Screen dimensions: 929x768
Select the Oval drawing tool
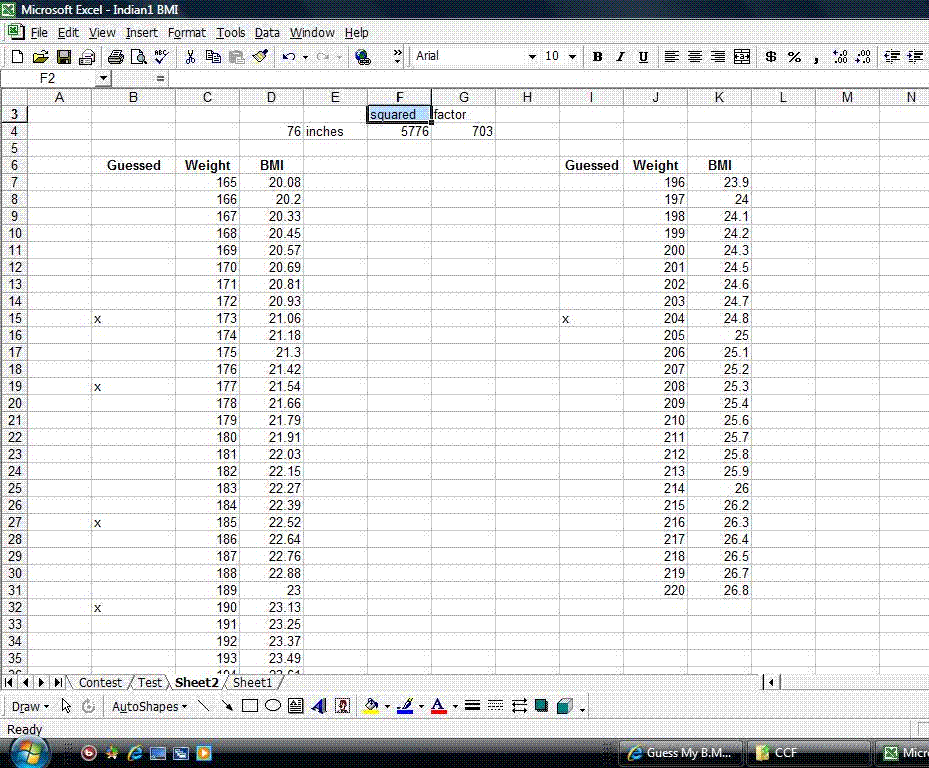coord(273,706)
